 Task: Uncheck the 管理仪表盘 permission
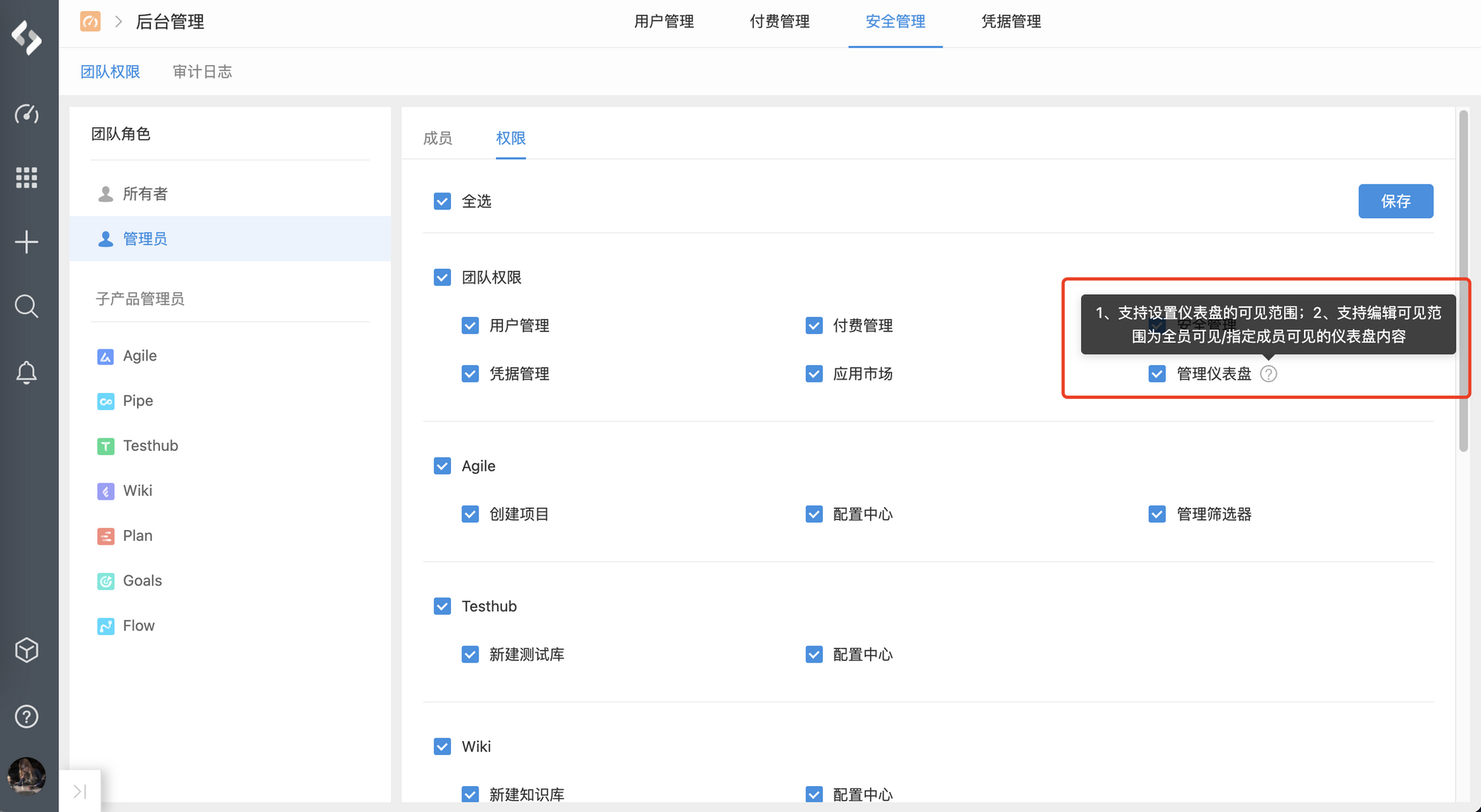click(1157, 374)
